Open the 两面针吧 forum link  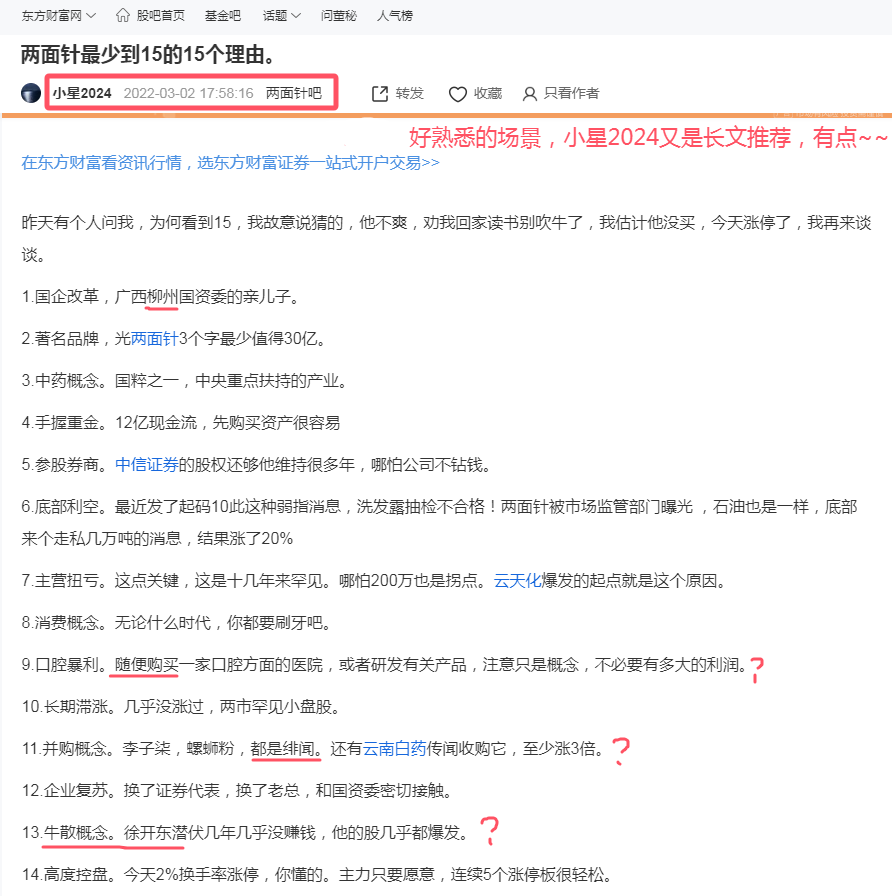[x=294, y=93]
